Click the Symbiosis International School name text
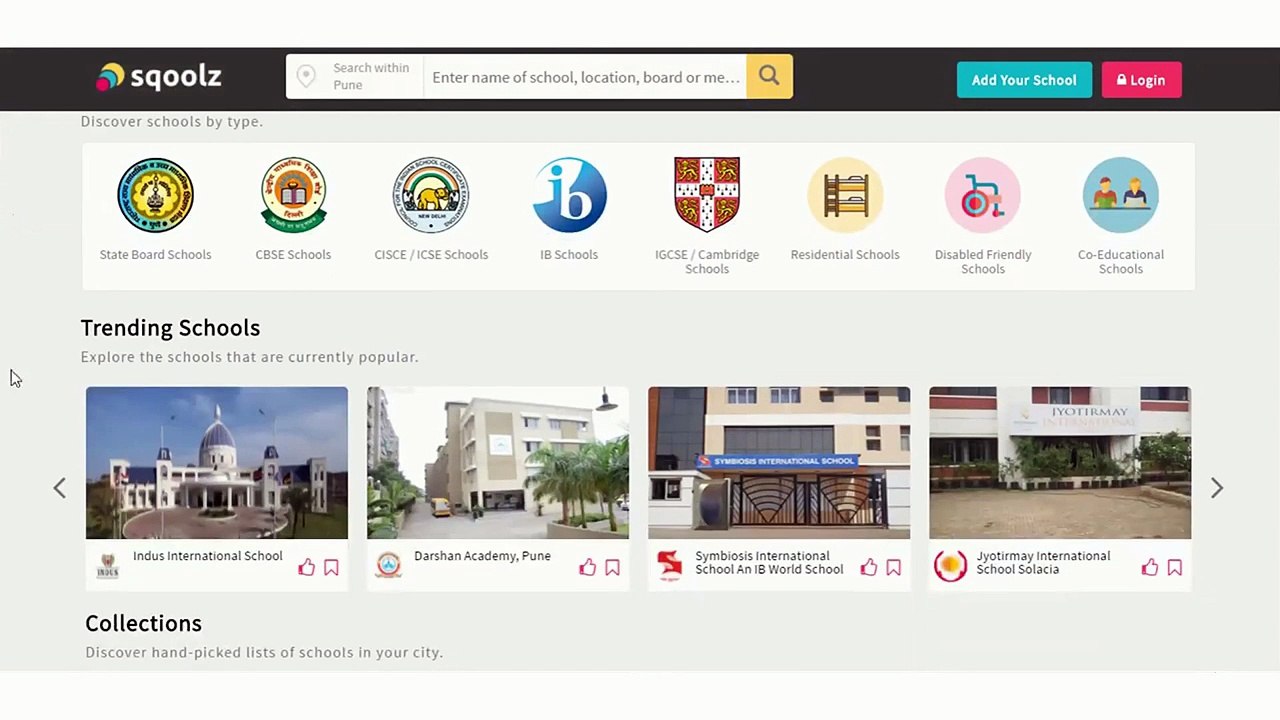 point(769,562)
